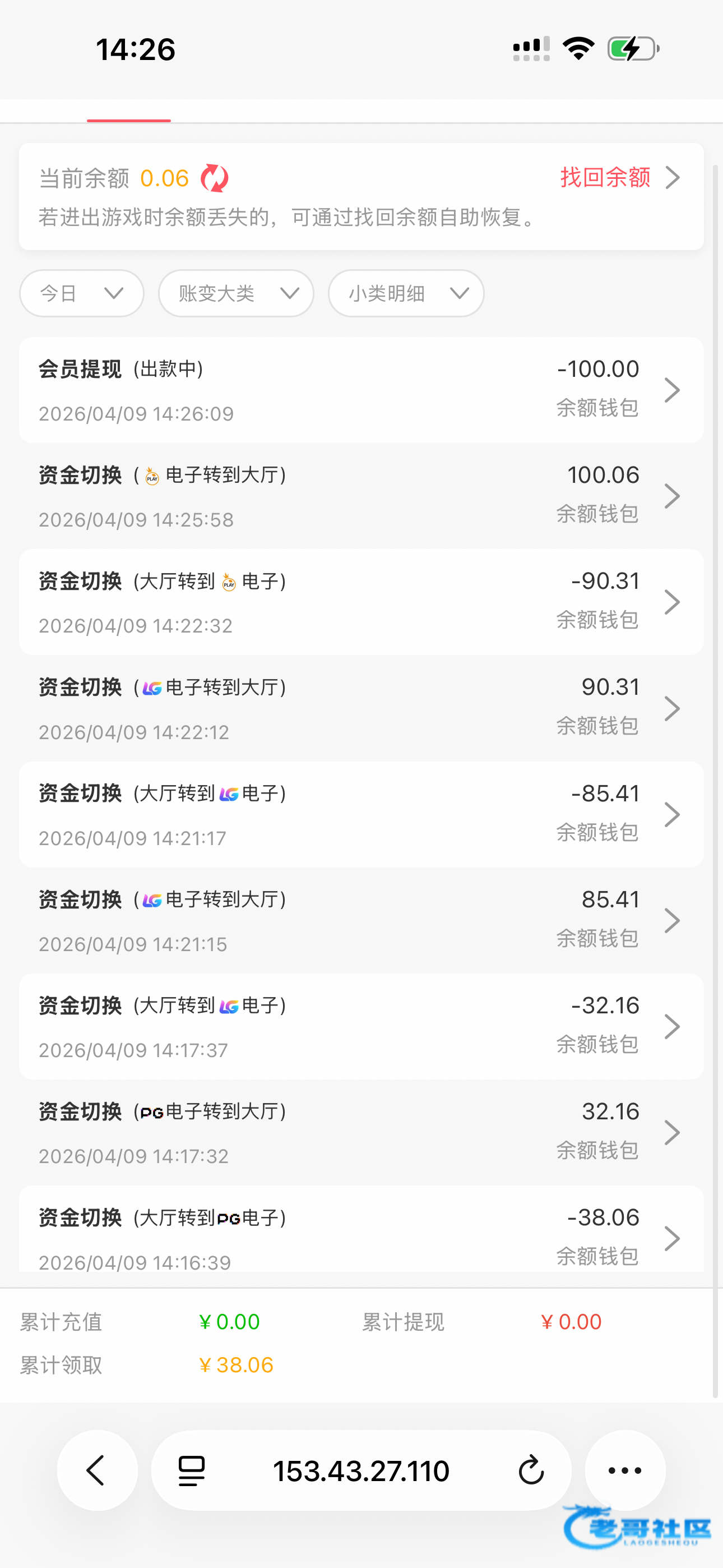
Task: Open details arrow for -100.00 withdrawal
Action: click(672, 390)
